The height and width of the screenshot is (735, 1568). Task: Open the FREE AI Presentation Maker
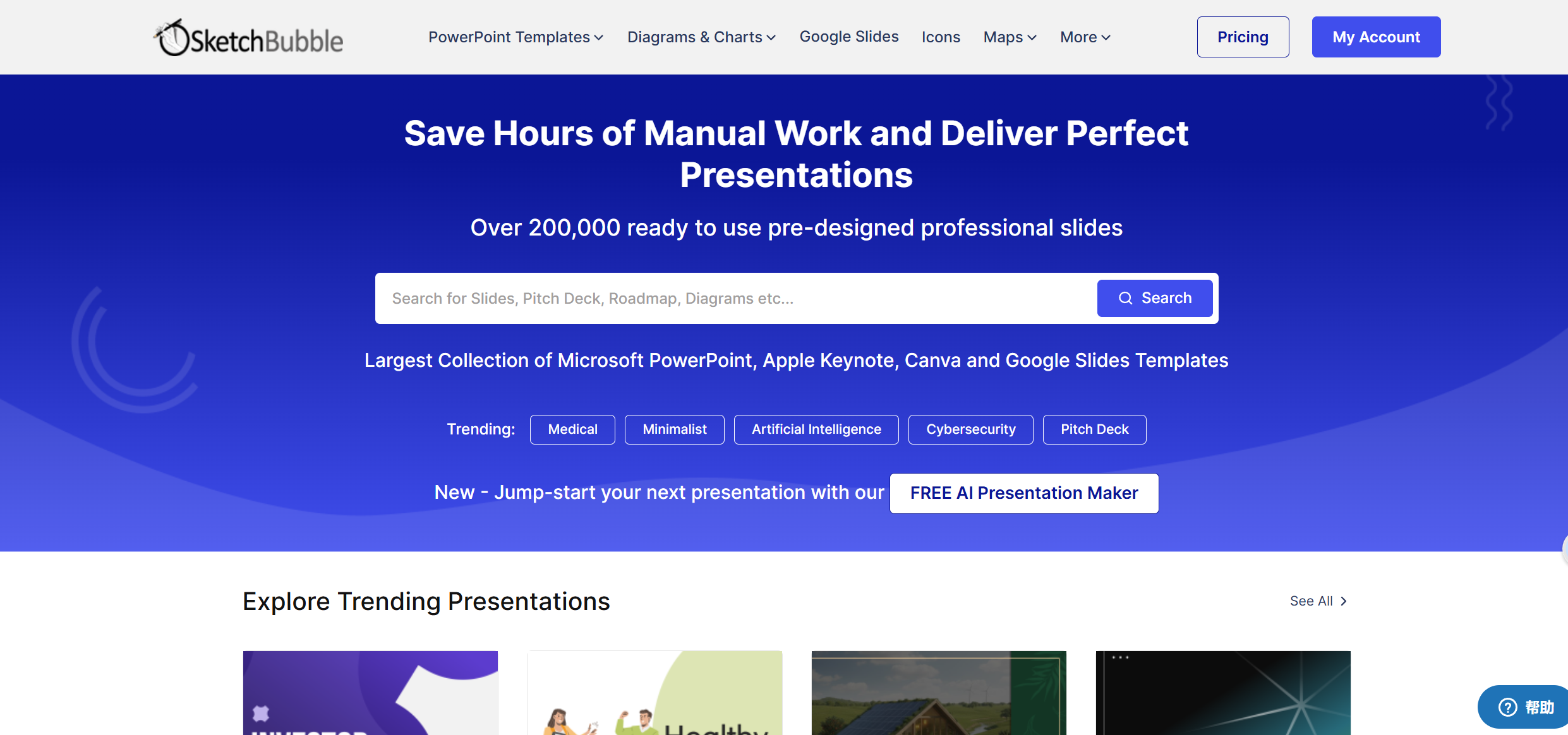click(x=1024, y=493)
